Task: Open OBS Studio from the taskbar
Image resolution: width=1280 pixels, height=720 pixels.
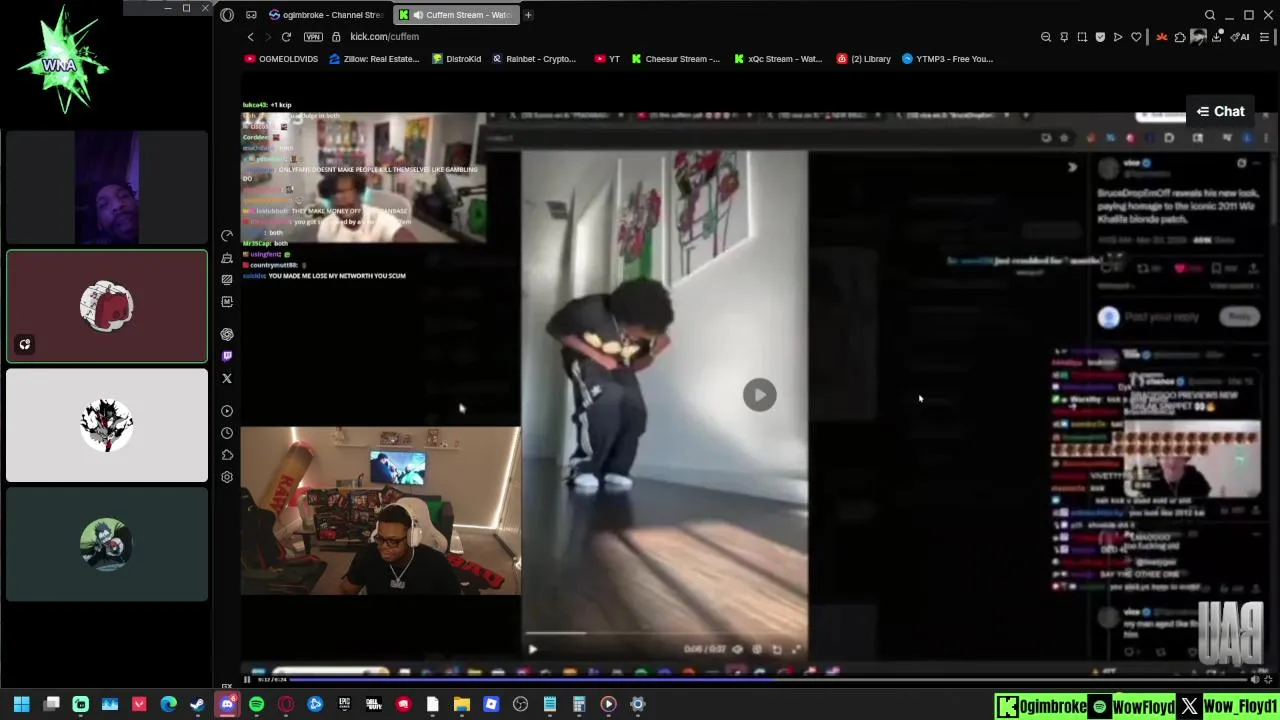Action: [520, 704]
